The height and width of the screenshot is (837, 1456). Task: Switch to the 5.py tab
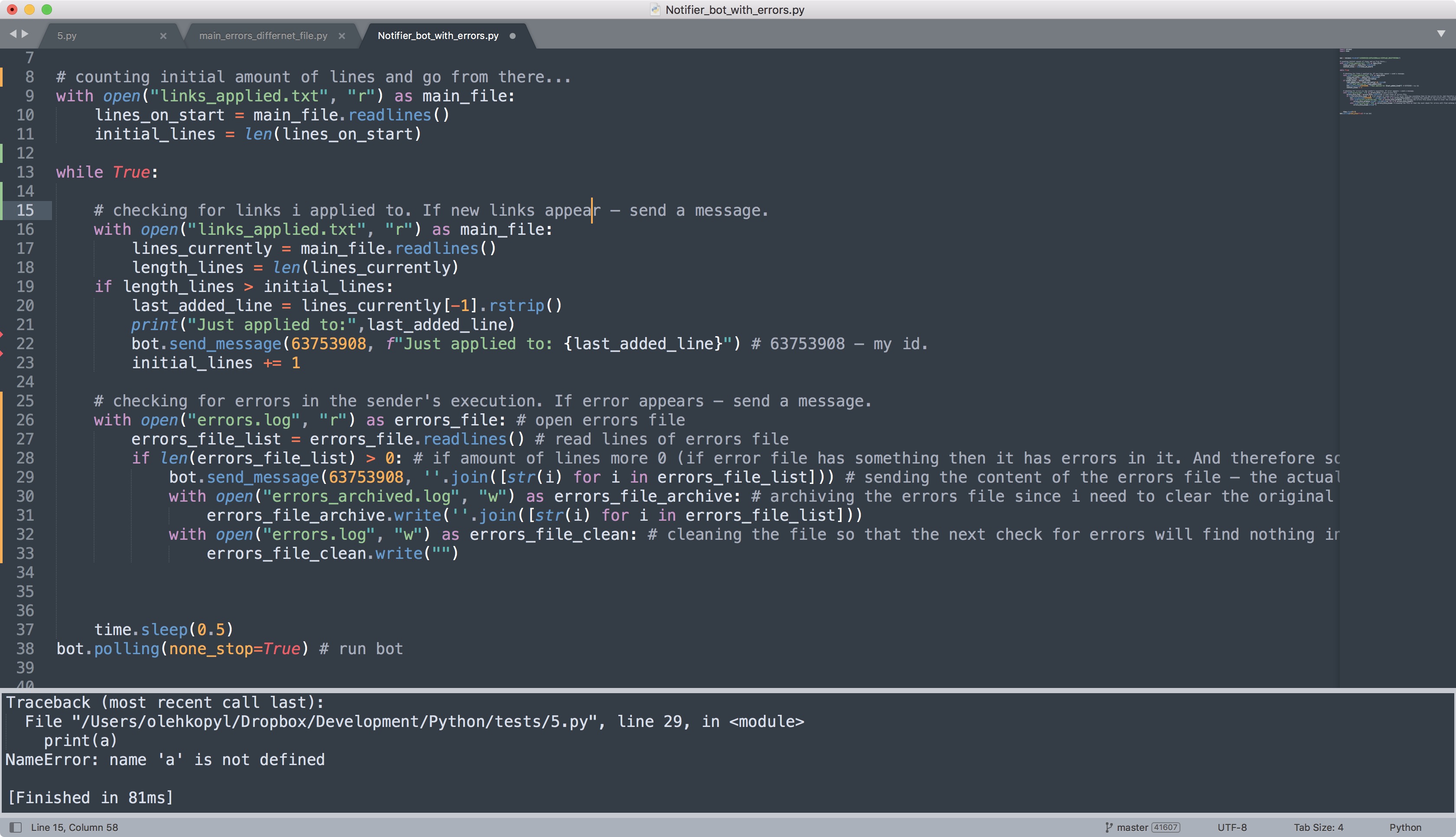click(67, 36)
